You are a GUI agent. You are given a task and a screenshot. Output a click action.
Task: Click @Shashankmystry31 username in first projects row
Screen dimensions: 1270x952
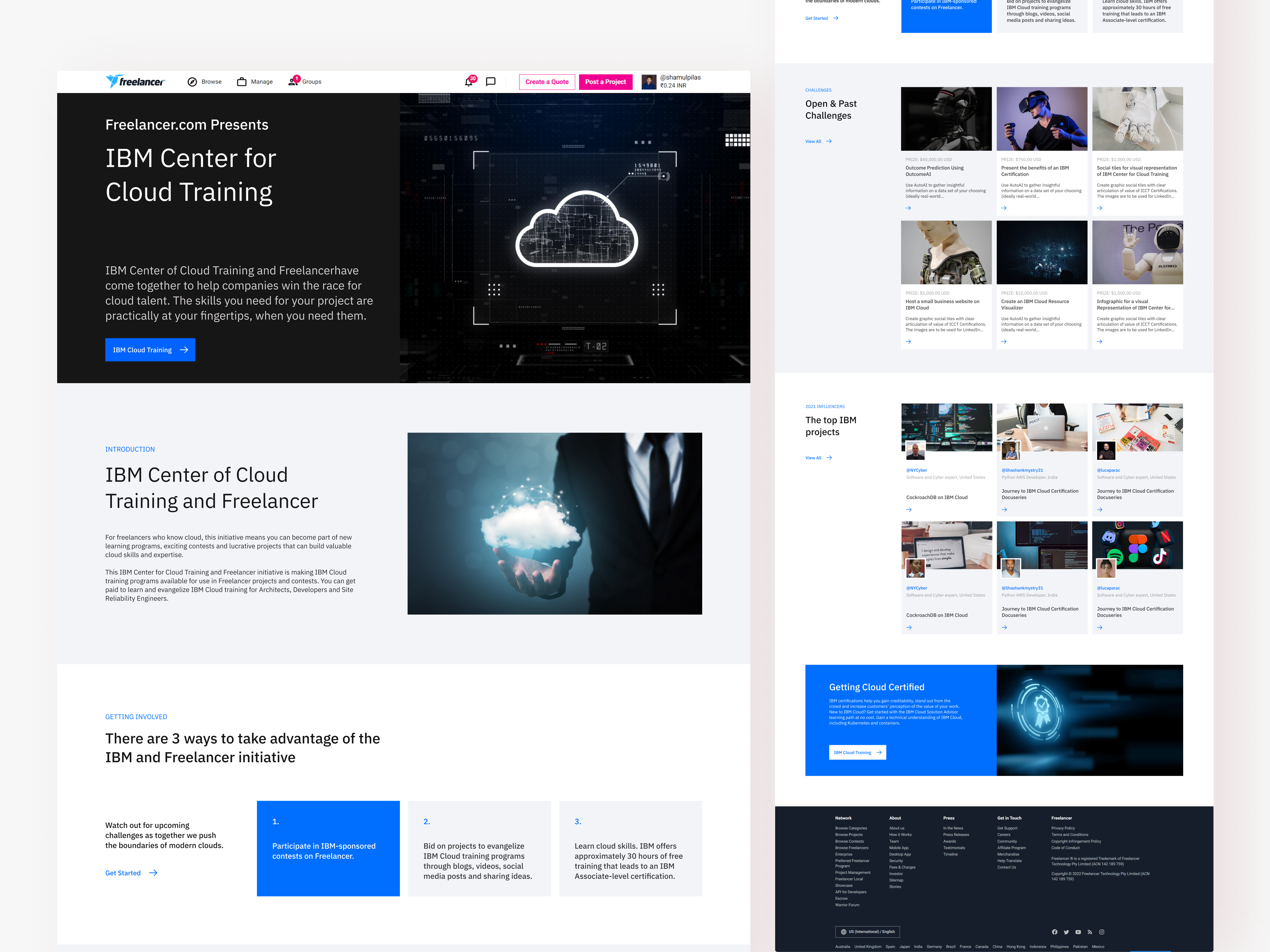(x=1023, y=470)
